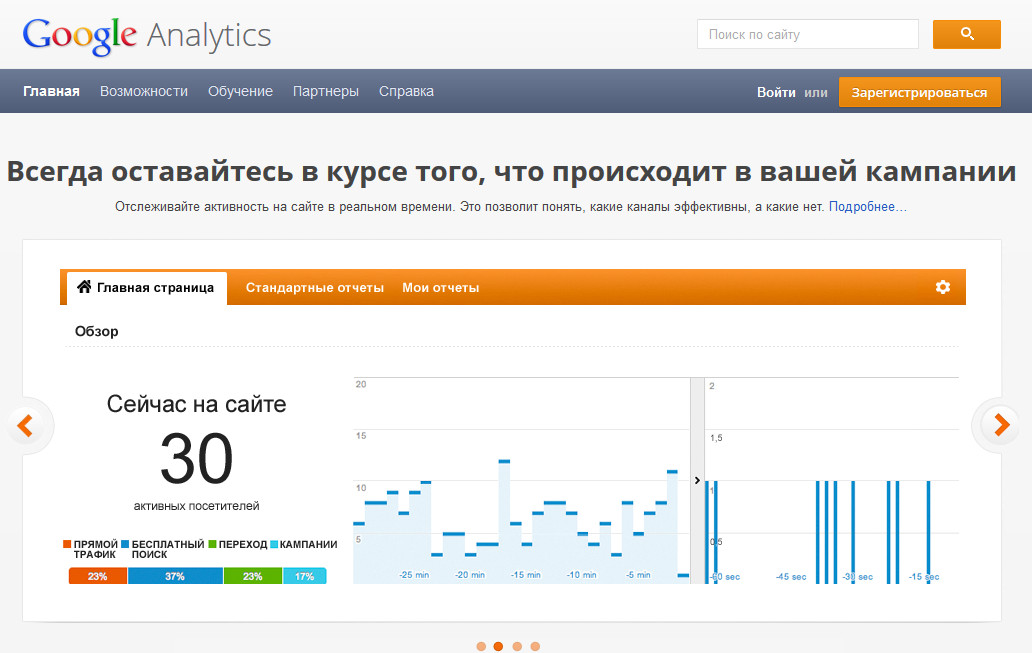Select the fourth carousel dot
This screenshot has height=653, width=1032.
coord(535,646)
